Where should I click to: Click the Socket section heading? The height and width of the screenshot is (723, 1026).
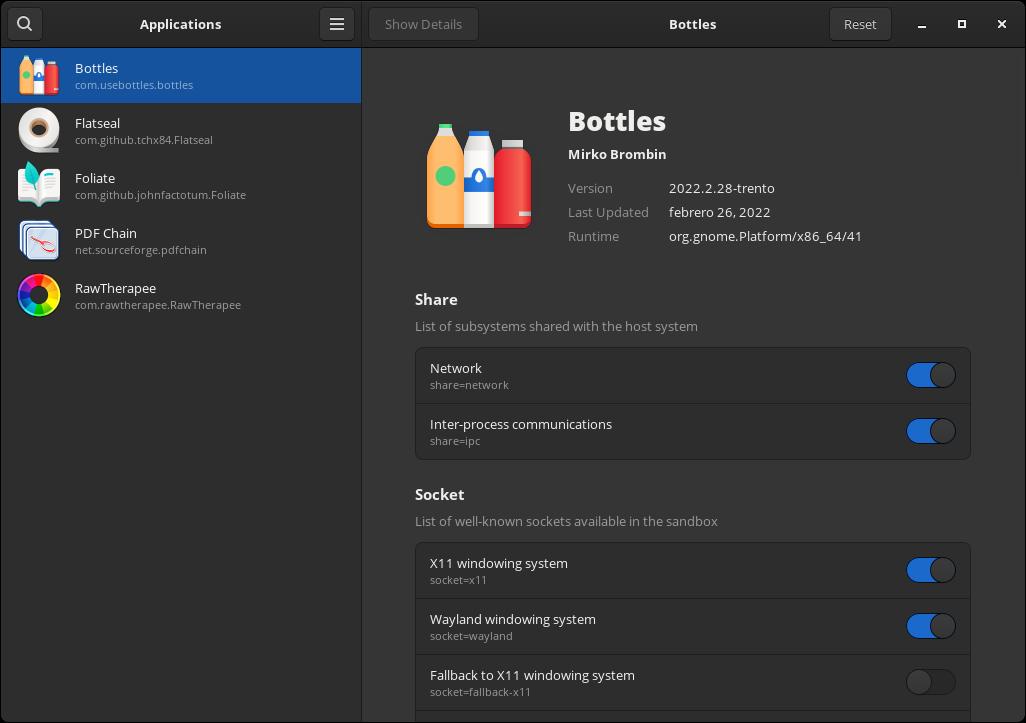pyautogui.click(x=439, y=495)
